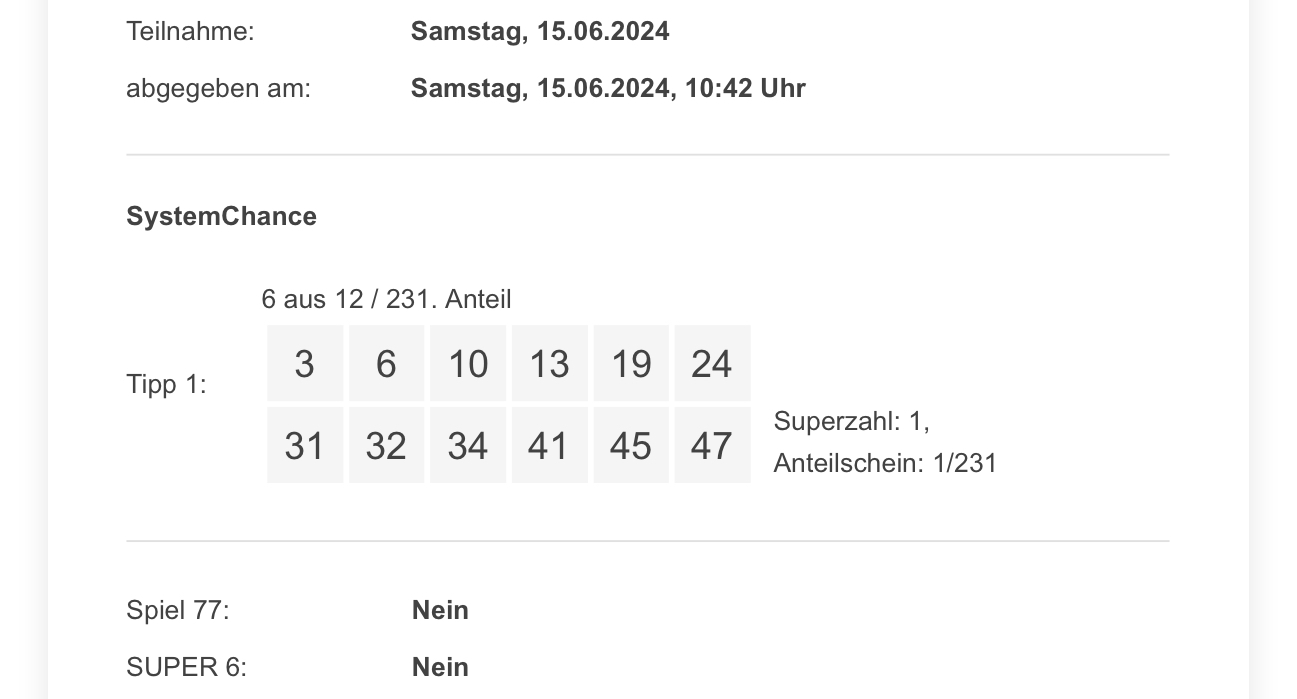Click the number 32 tile

[386, 445]
